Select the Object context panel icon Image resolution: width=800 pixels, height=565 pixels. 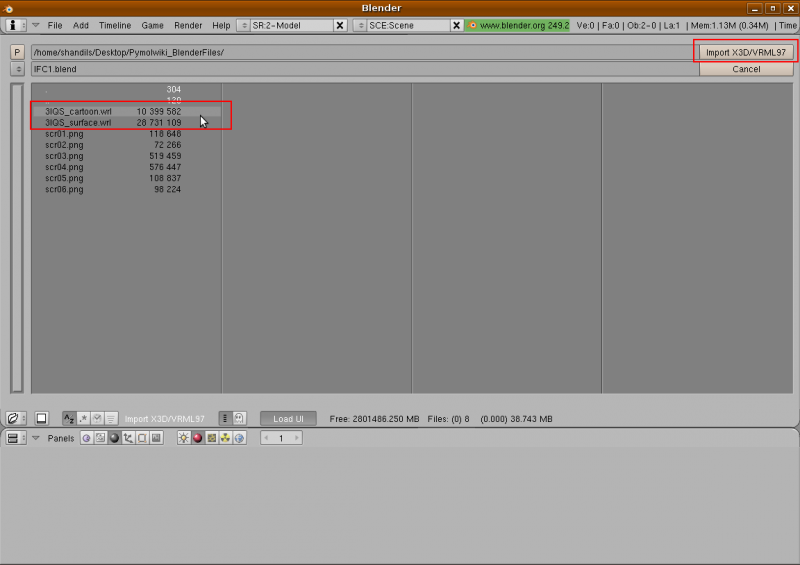pos(128,438)
